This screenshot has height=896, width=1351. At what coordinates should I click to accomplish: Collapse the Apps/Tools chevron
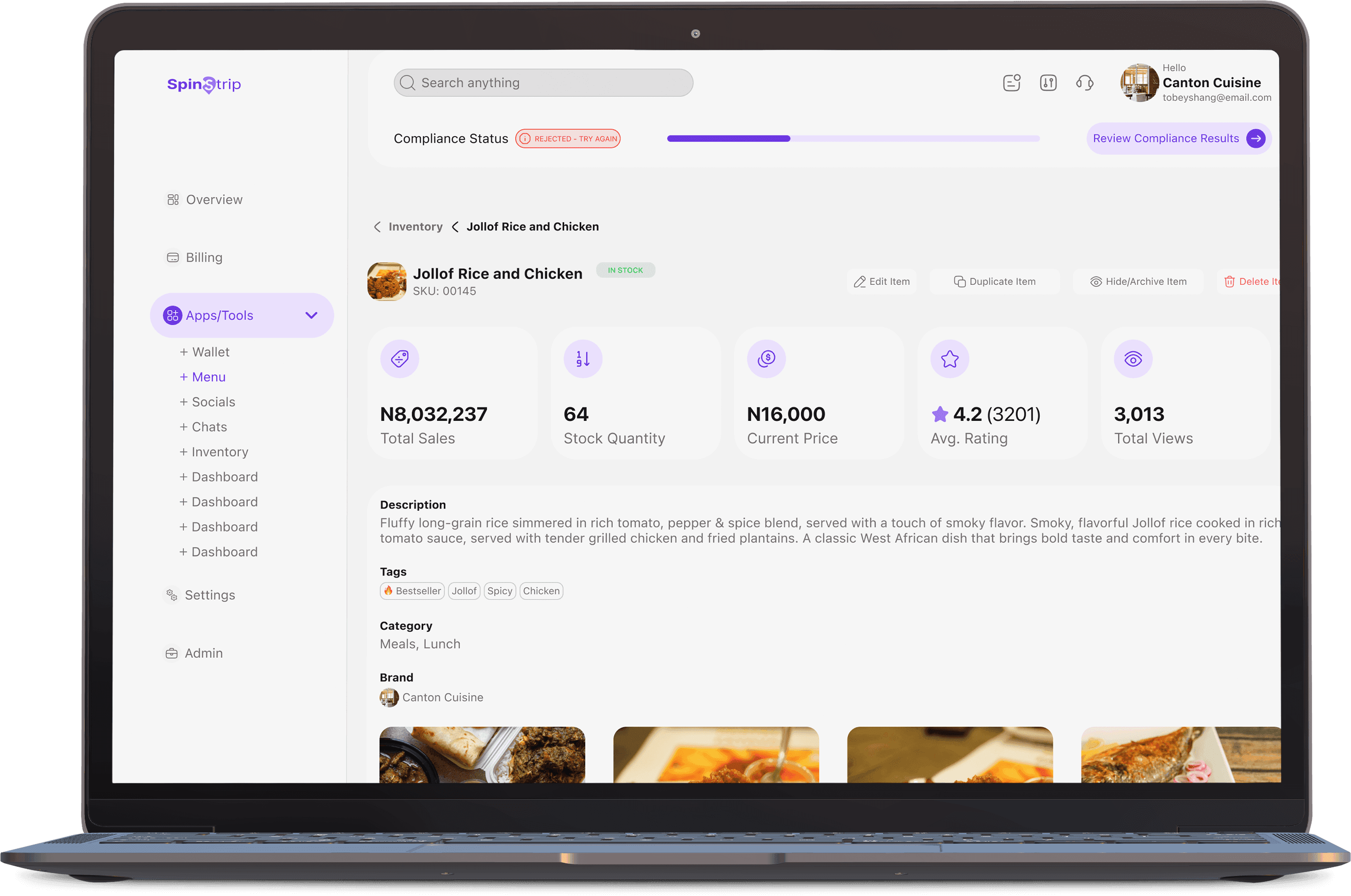click(311, 316)
